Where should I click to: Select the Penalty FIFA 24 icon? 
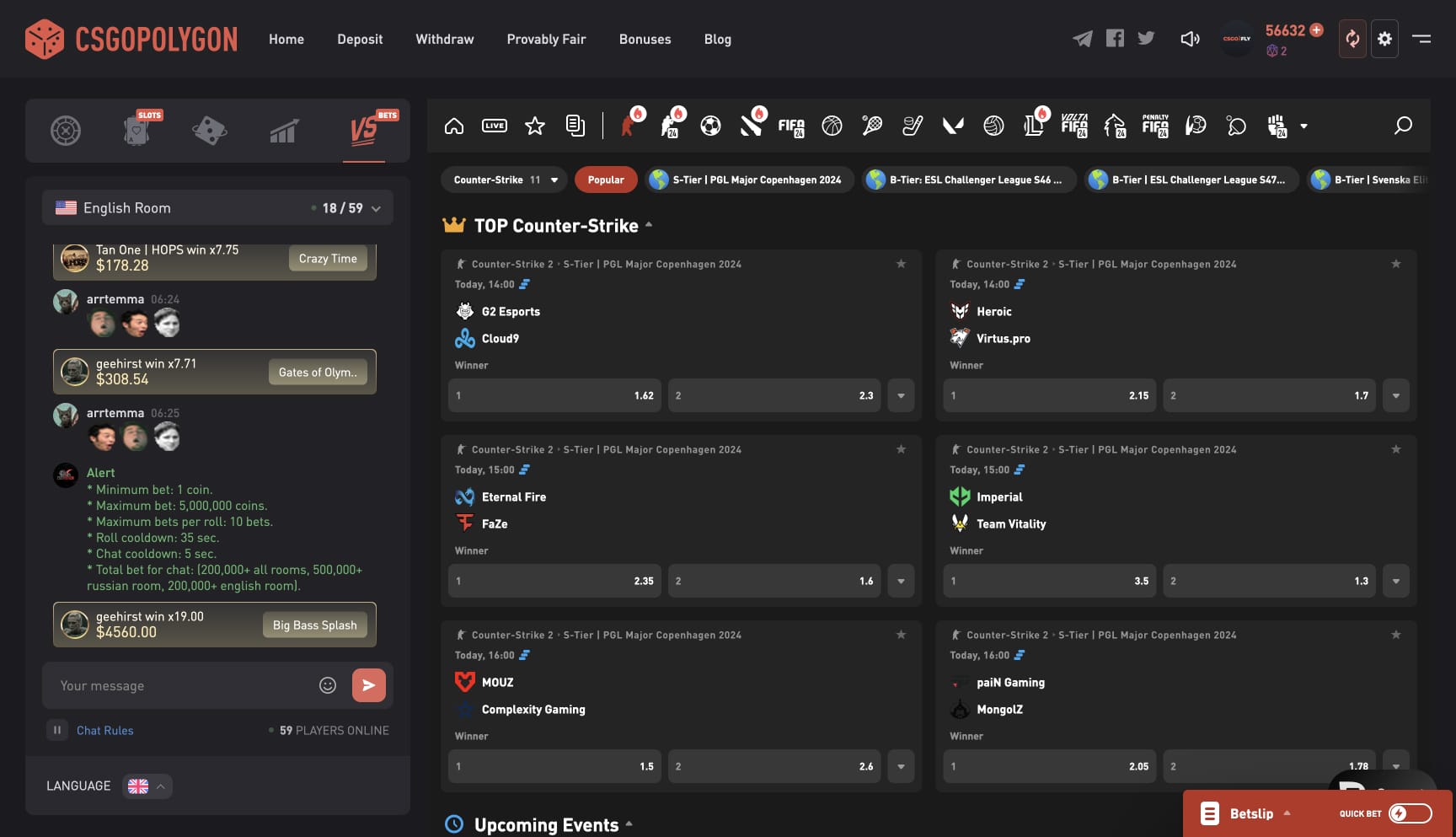(x=1155, y=126)
